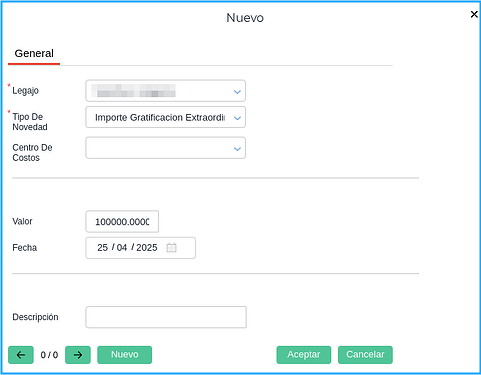Open the calendar picker icon in Fecha
The image size is (481, 375).
click(x=171, y=248)
